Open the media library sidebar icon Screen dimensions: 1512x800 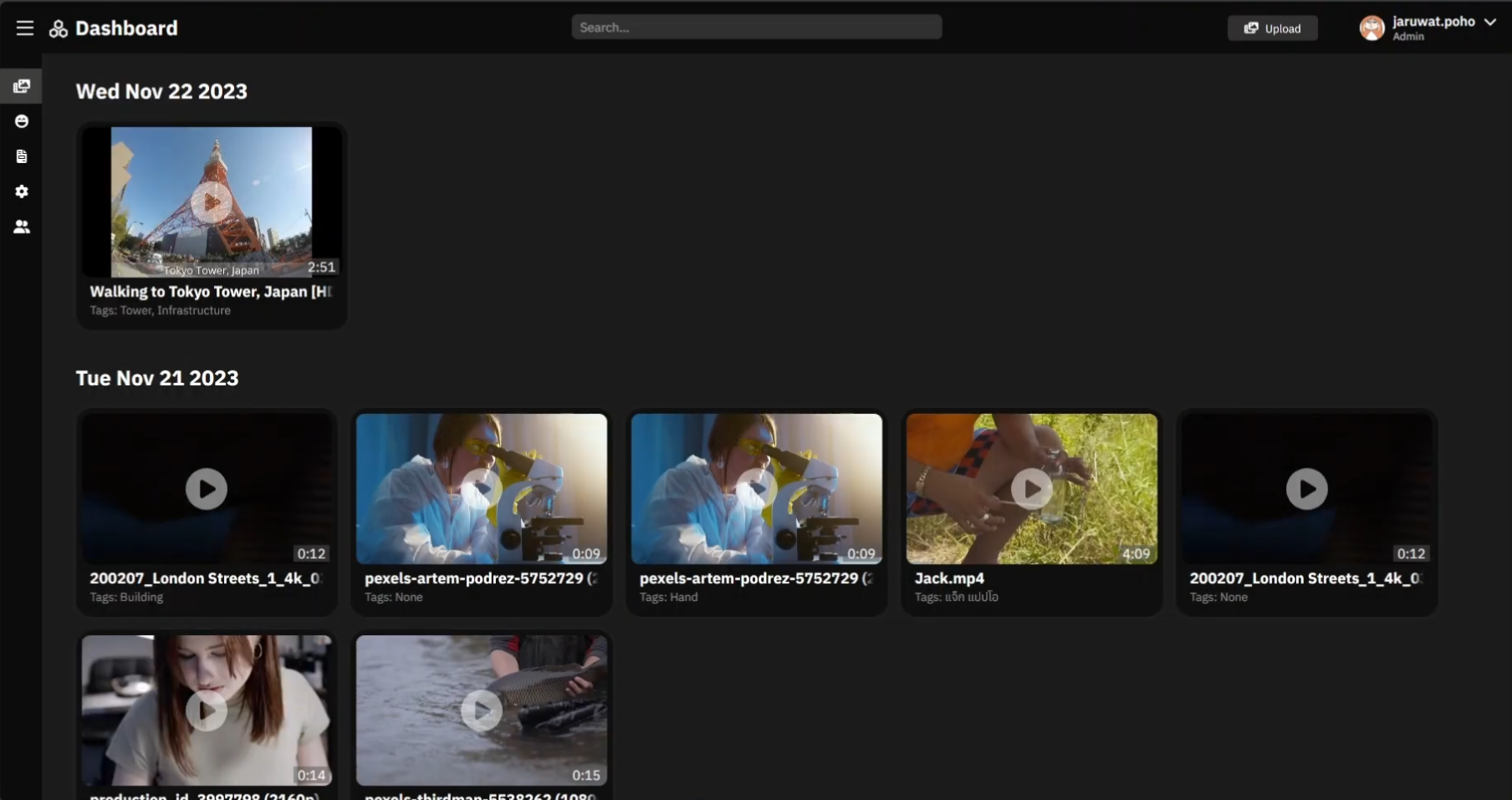click(x=22, y=86)
